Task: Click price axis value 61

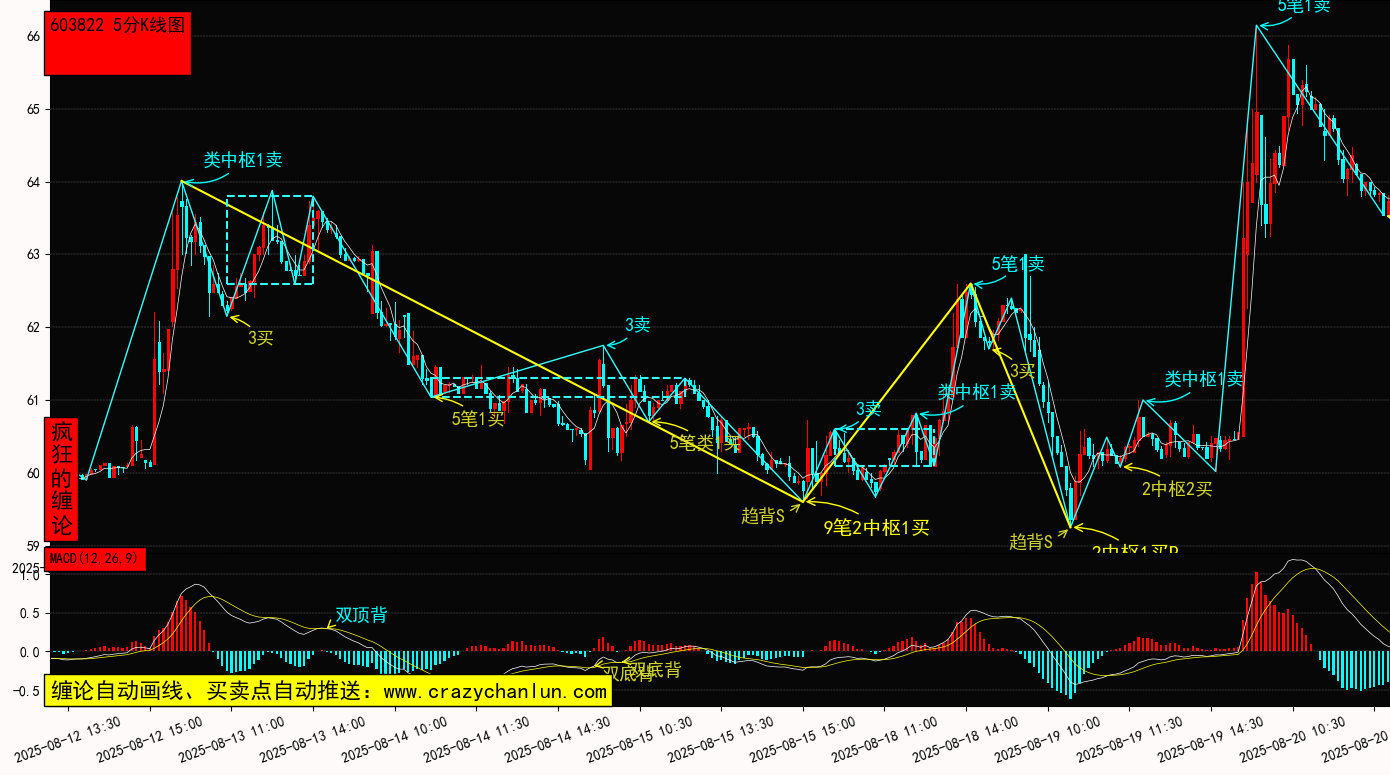Action: tap(32, 401)
